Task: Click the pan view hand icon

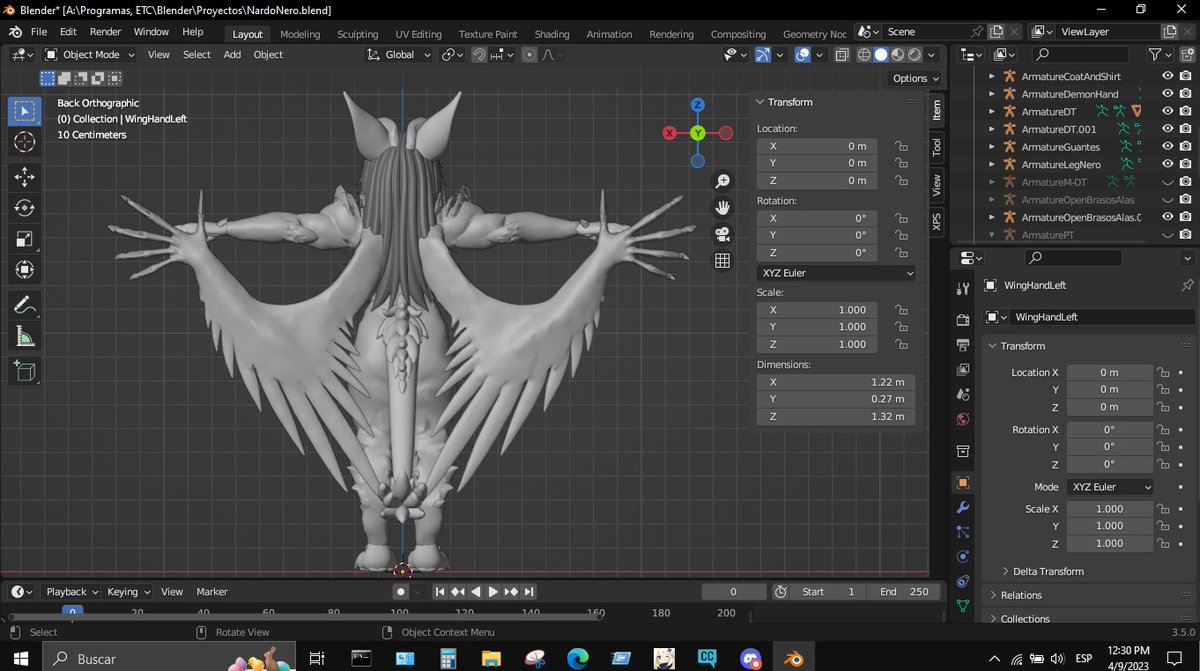Action: pos(722,207)
